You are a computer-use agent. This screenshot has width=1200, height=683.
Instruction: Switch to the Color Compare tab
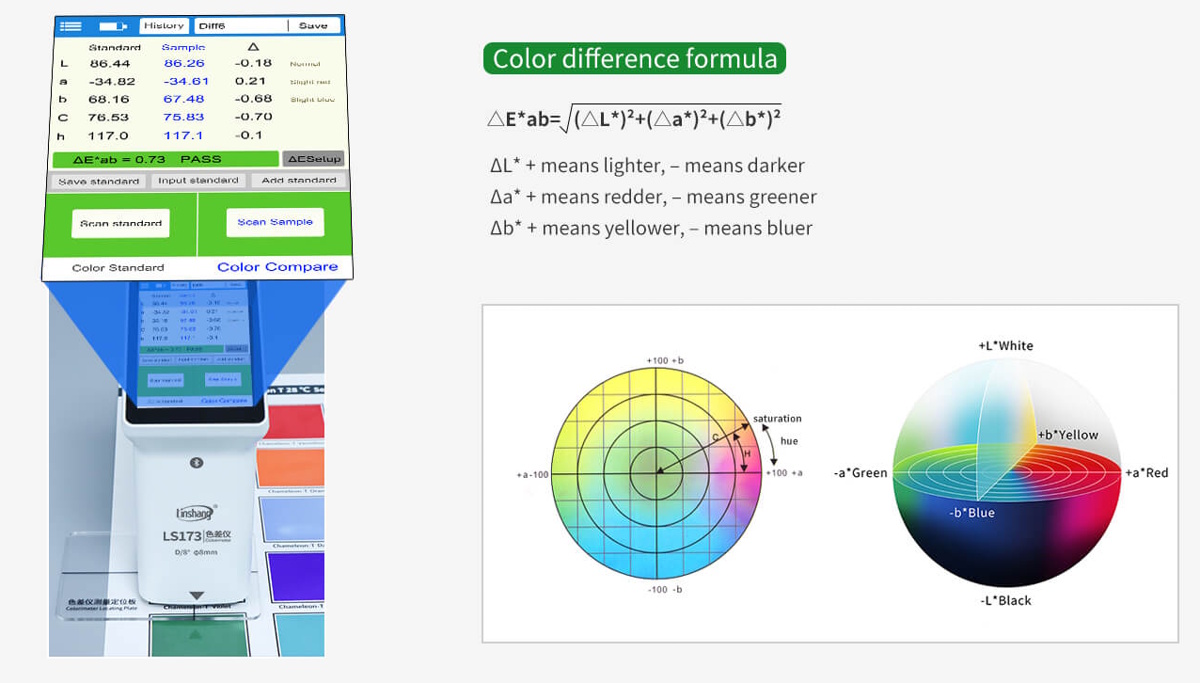pyautogui.click(x=277, y=267)
